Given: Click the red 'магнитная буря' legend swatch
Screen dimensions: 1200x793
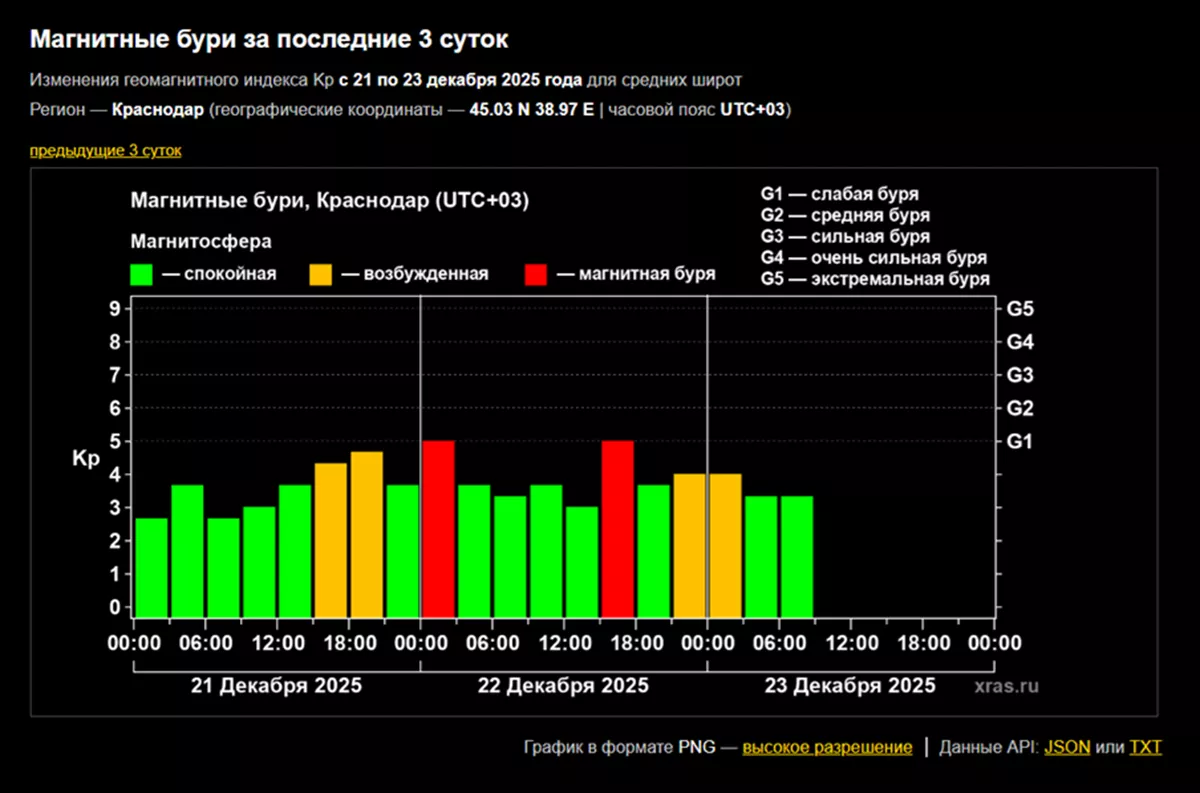Looking at the screenshot, I should [536, 275].
